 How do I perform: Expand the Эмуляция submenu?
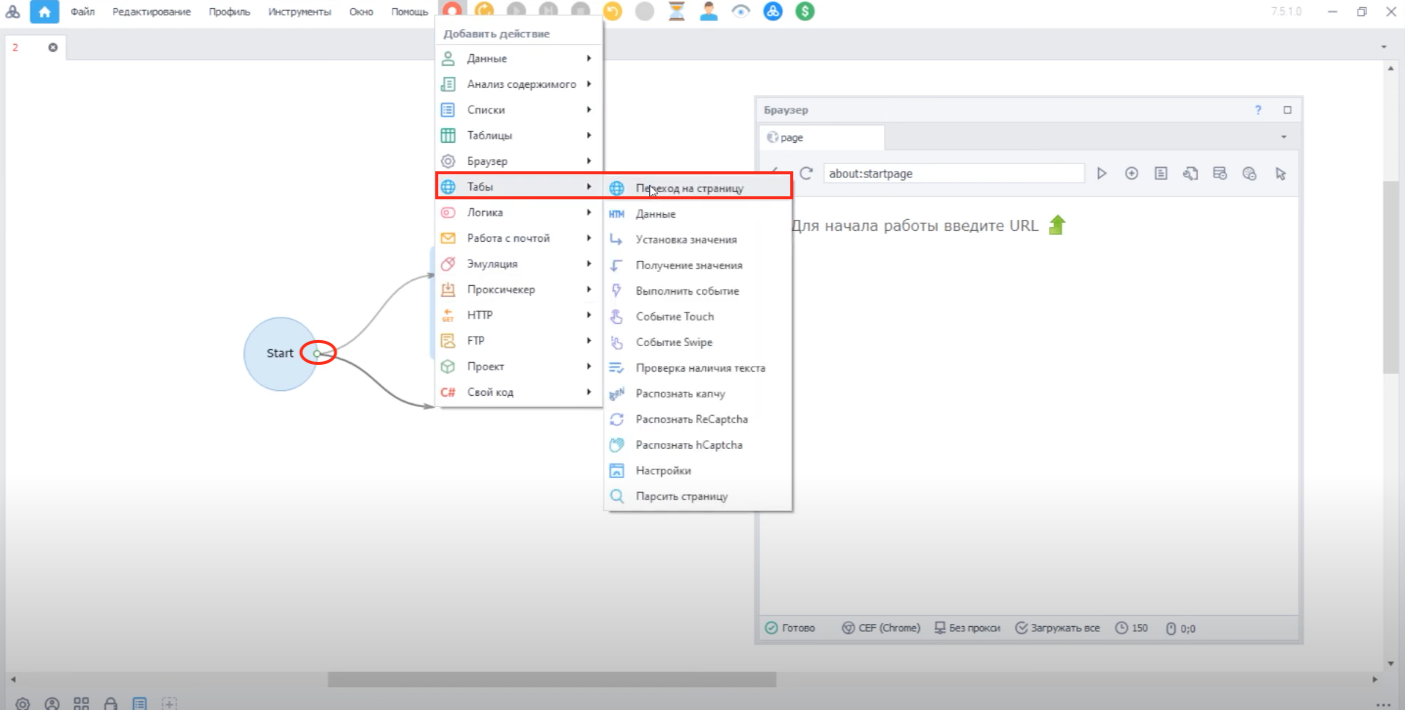click(519, 264)
